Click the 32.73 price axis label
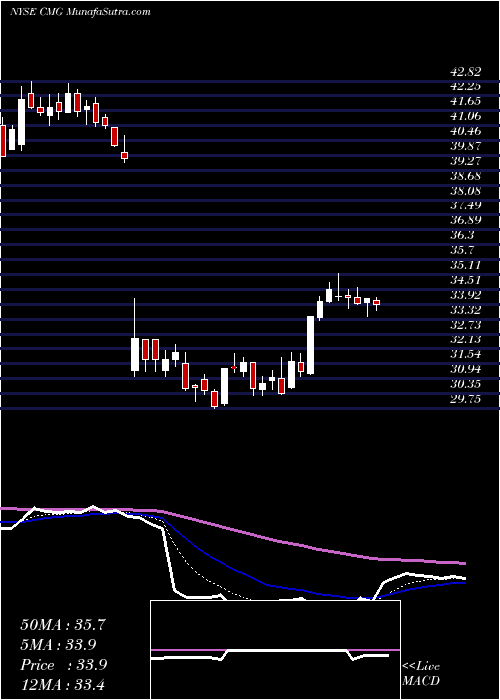The image size is (500, 700). click(465, 325)
